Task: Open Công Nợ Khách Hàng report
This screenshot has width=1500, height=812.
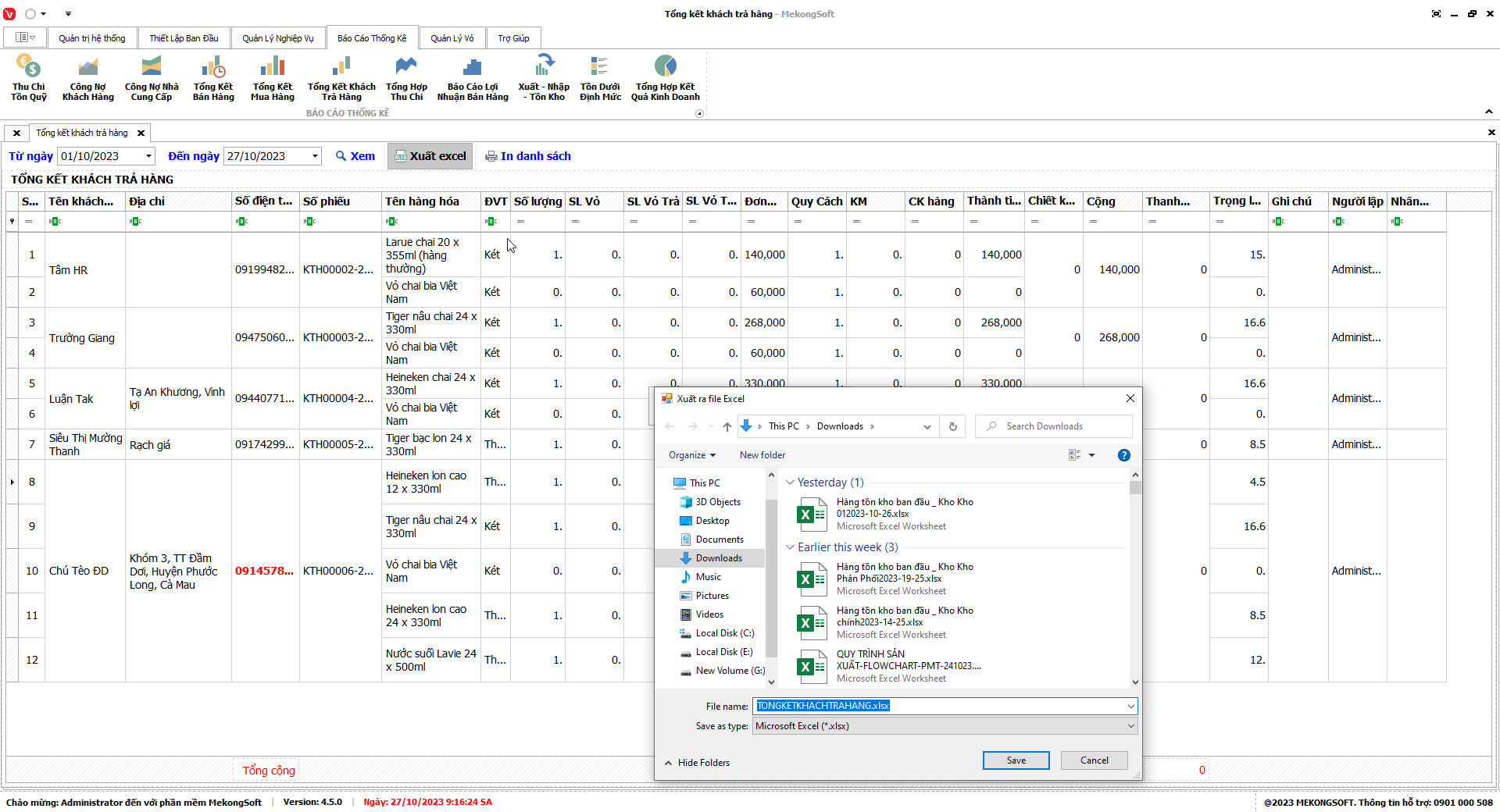Action: (88, 77)
